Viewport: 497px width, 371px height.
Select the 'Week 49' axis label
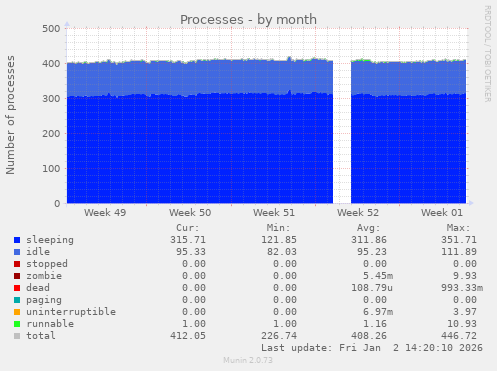105,213
